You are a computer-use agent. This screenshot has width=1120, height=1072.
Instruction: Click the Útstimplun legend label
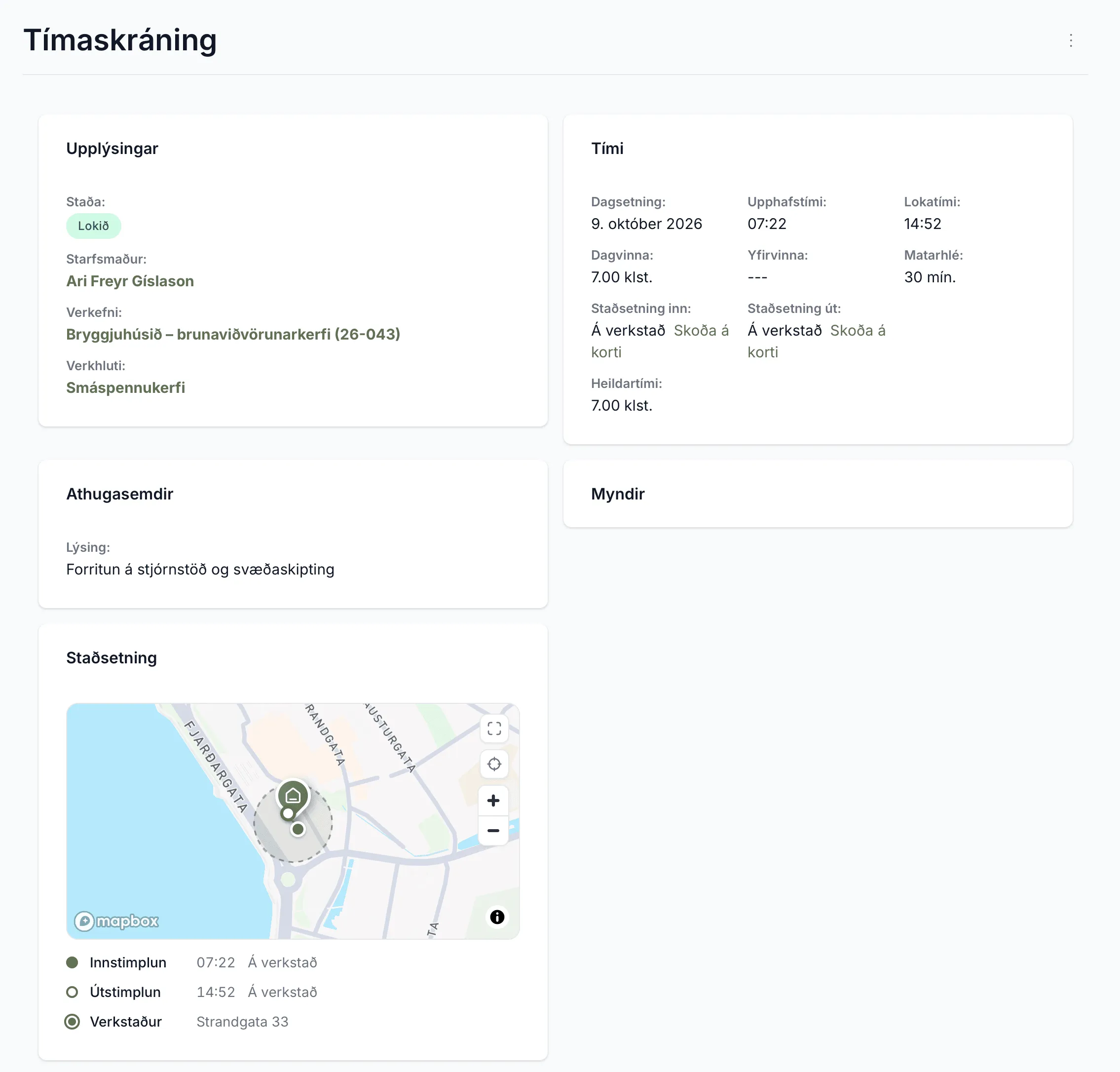(x=125, y=992)
